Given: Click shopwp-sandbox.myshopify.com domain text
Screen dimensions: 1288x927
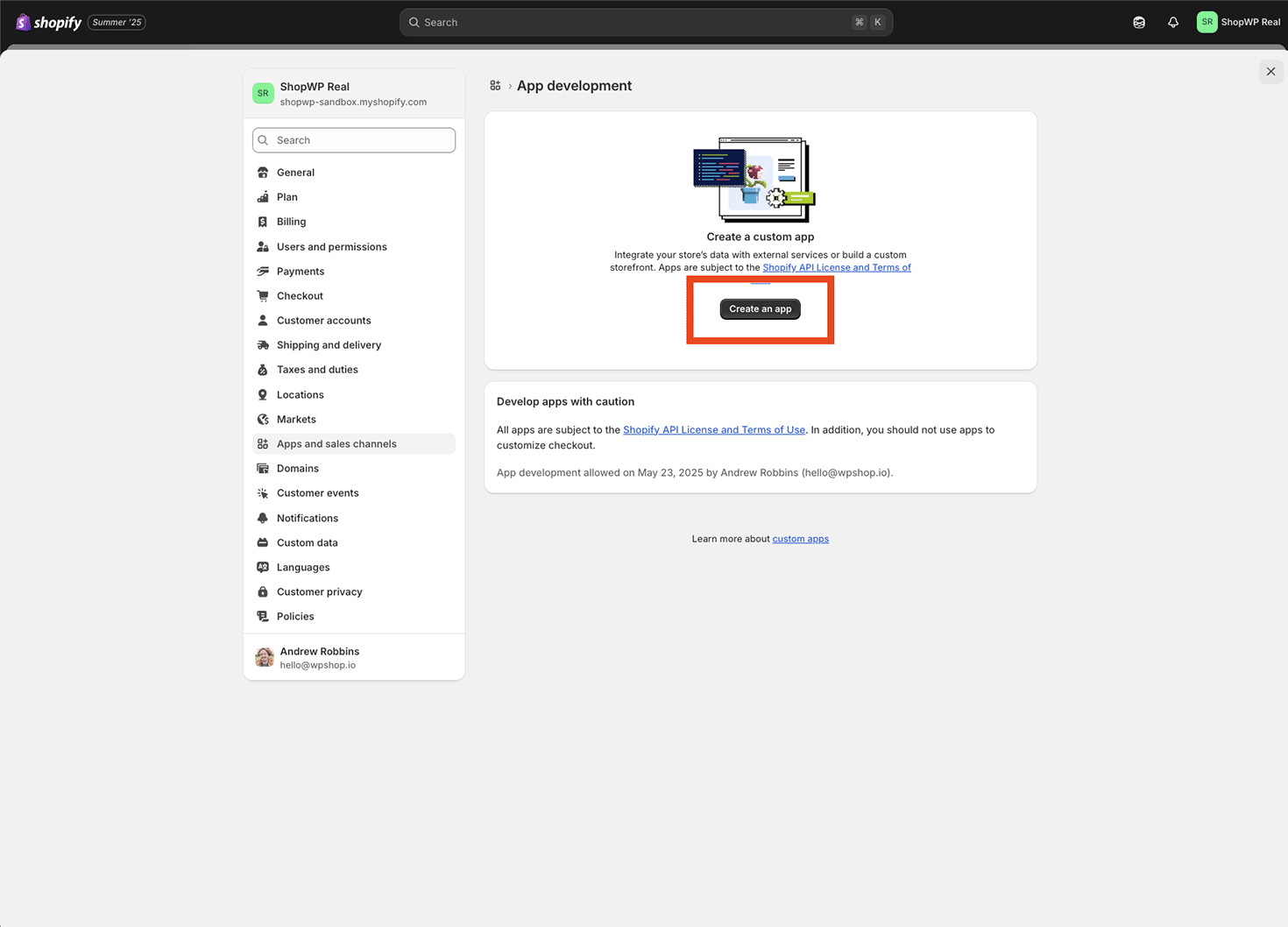Looking at the screenshot, I should pos(353,102).
